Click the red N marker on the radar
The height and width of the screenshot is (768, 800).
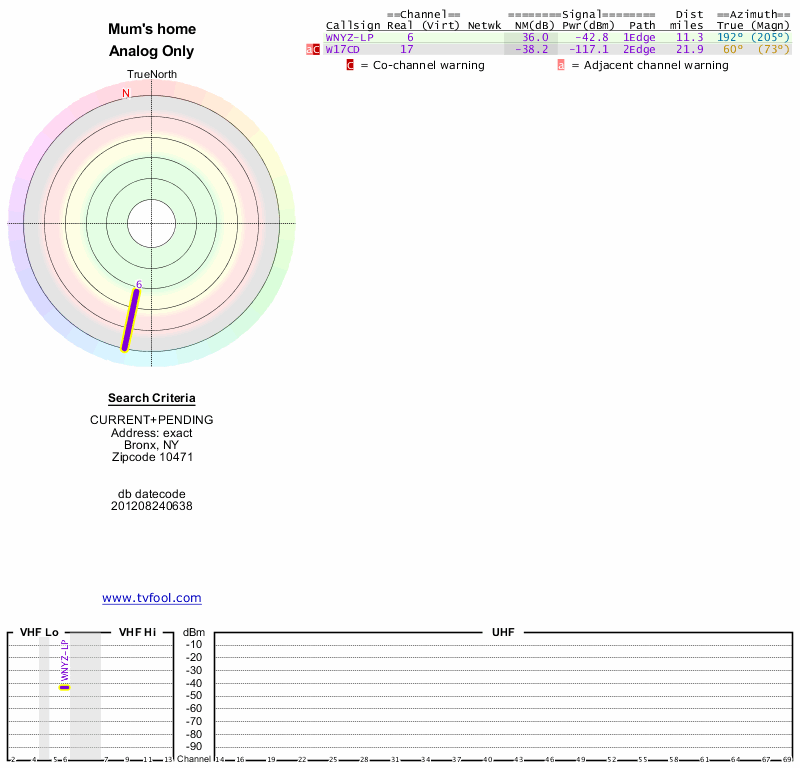[126, 94]
